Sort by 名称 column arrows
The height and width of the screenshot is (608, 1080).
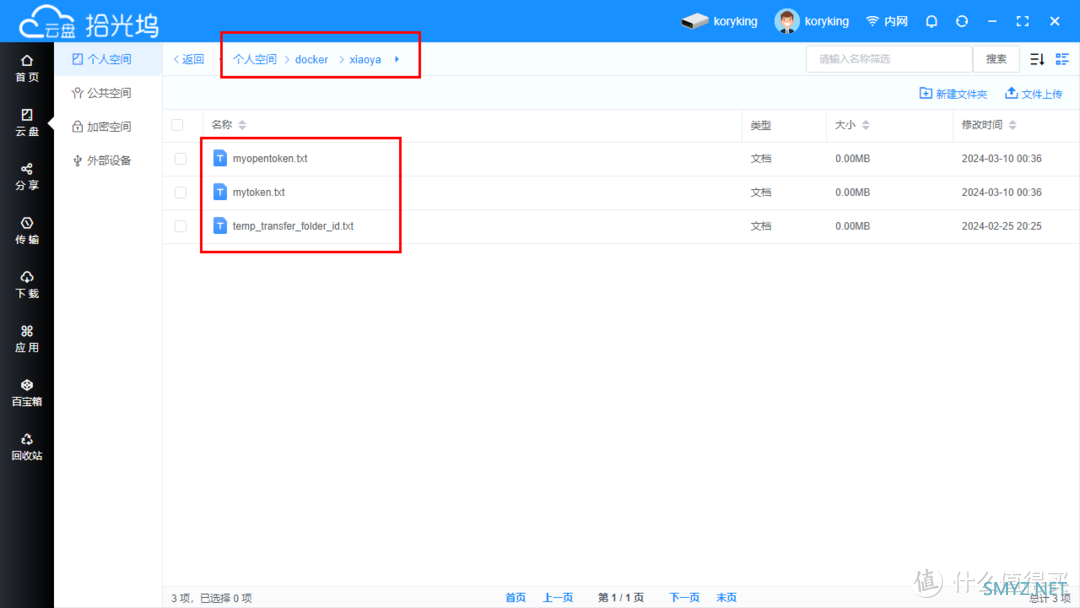242,125
